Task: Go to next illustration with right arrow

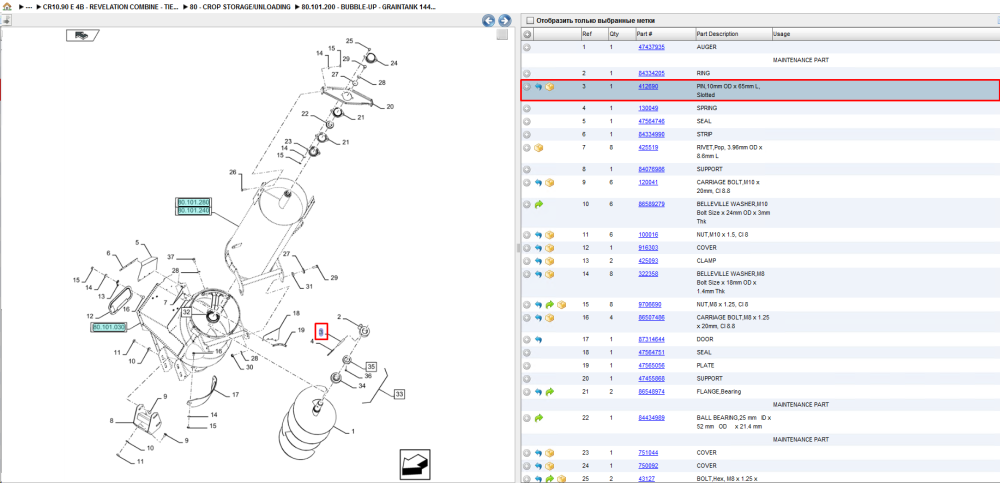Action: pos(504,20)
